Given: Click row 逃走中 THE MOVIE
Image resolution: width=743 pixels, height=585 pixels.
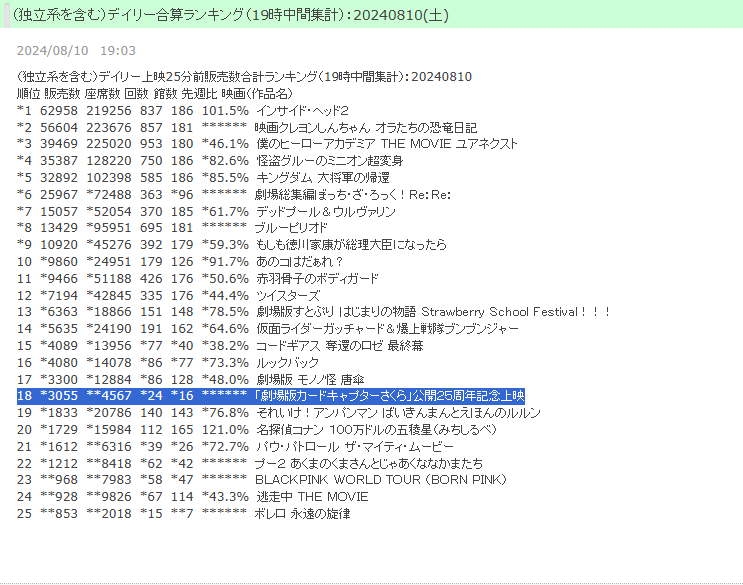Looking at the screenshot, I should tap(193, 496).
